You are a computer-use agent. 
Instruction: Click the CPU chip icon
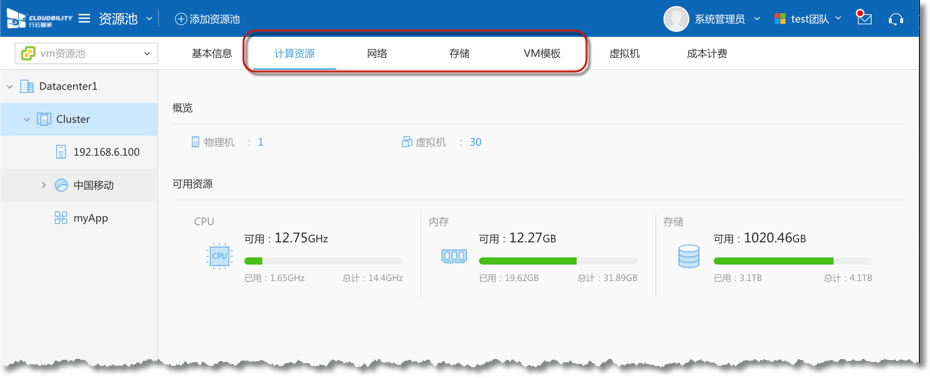[x=219, y=256]
